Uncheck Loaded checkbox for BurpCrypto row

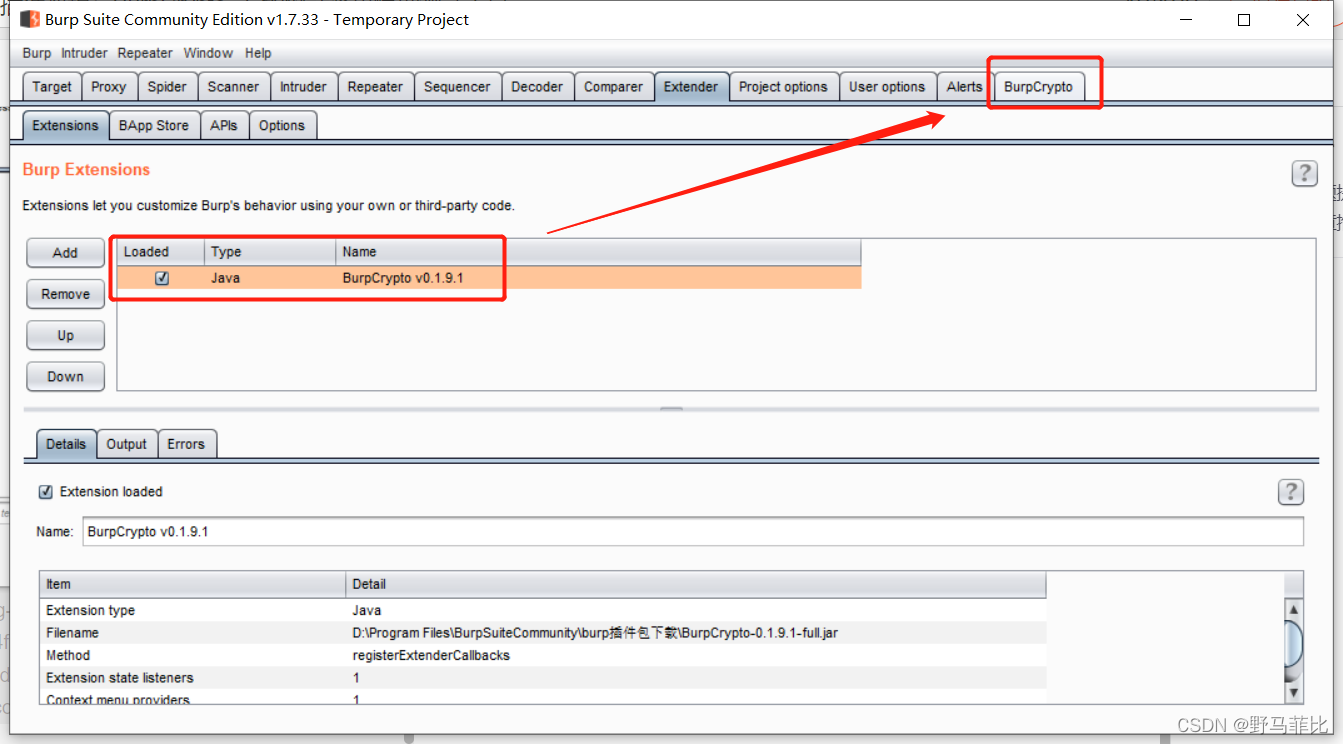(162, 279)
